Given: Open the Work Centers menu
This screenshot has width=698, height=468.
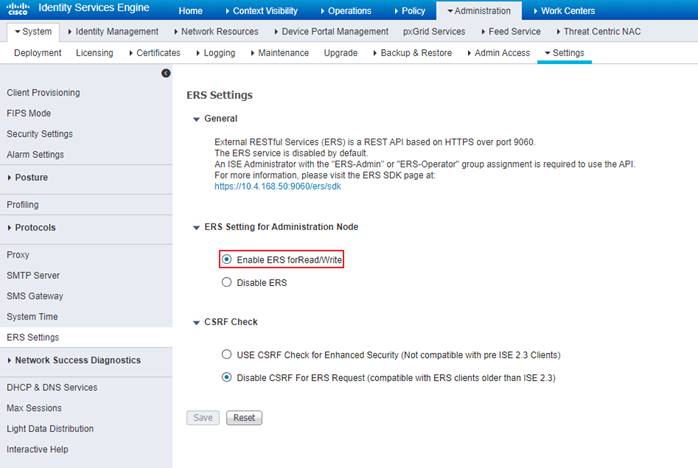Looking at the screenshot, I should point(564,11).
